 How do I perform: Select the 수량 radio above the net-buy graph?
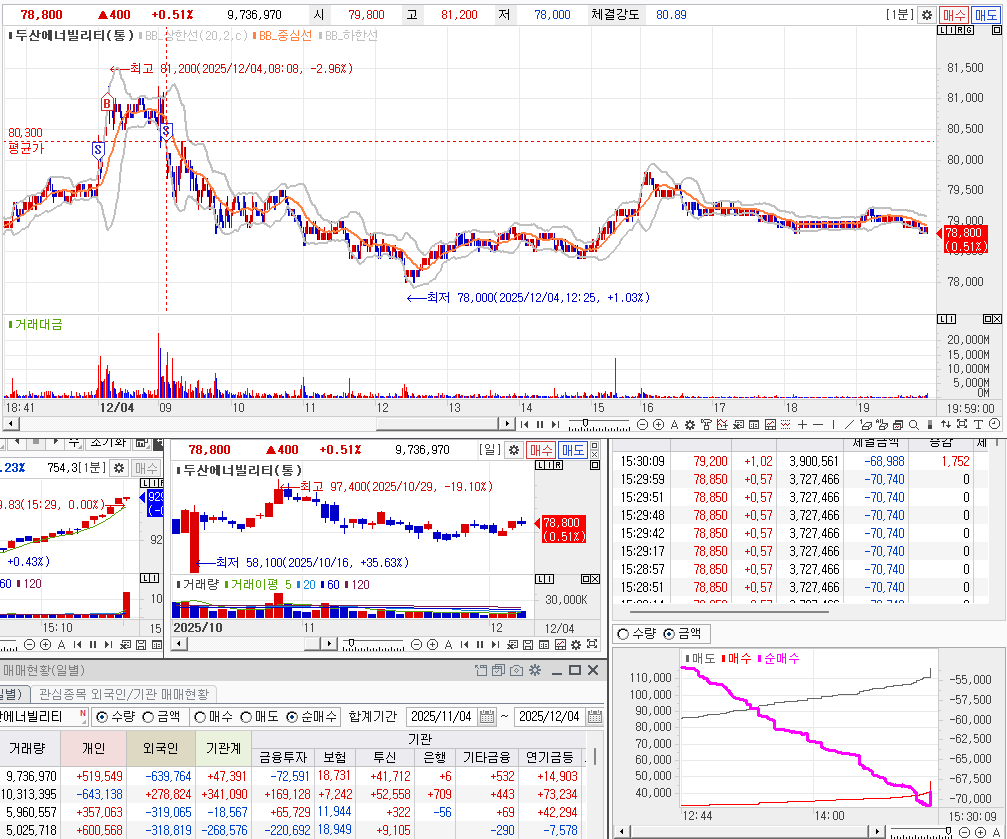(x=622, y=634)
